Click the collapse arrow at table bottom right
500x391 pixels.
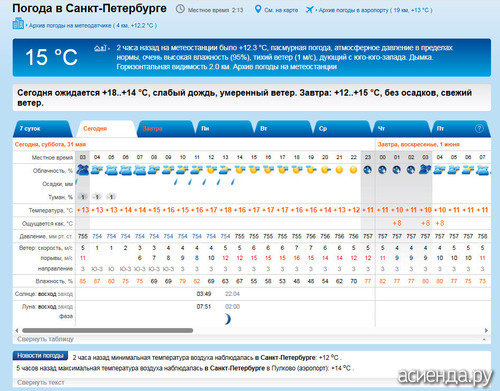tap(484, 339)
